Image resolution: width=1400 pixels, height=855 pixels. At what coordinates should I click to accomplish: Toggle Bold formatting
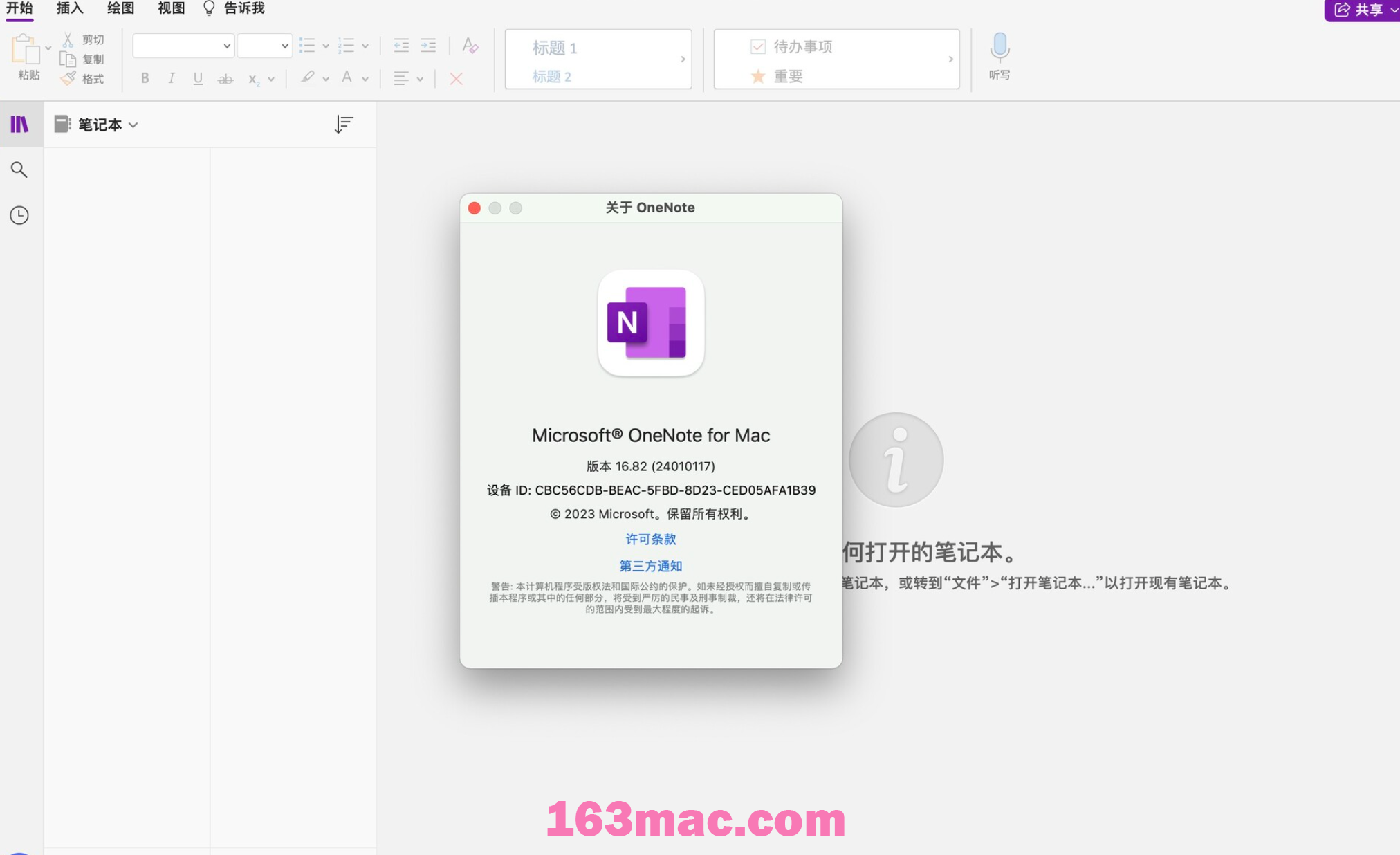pyautogui.click(x=145, y=78)
